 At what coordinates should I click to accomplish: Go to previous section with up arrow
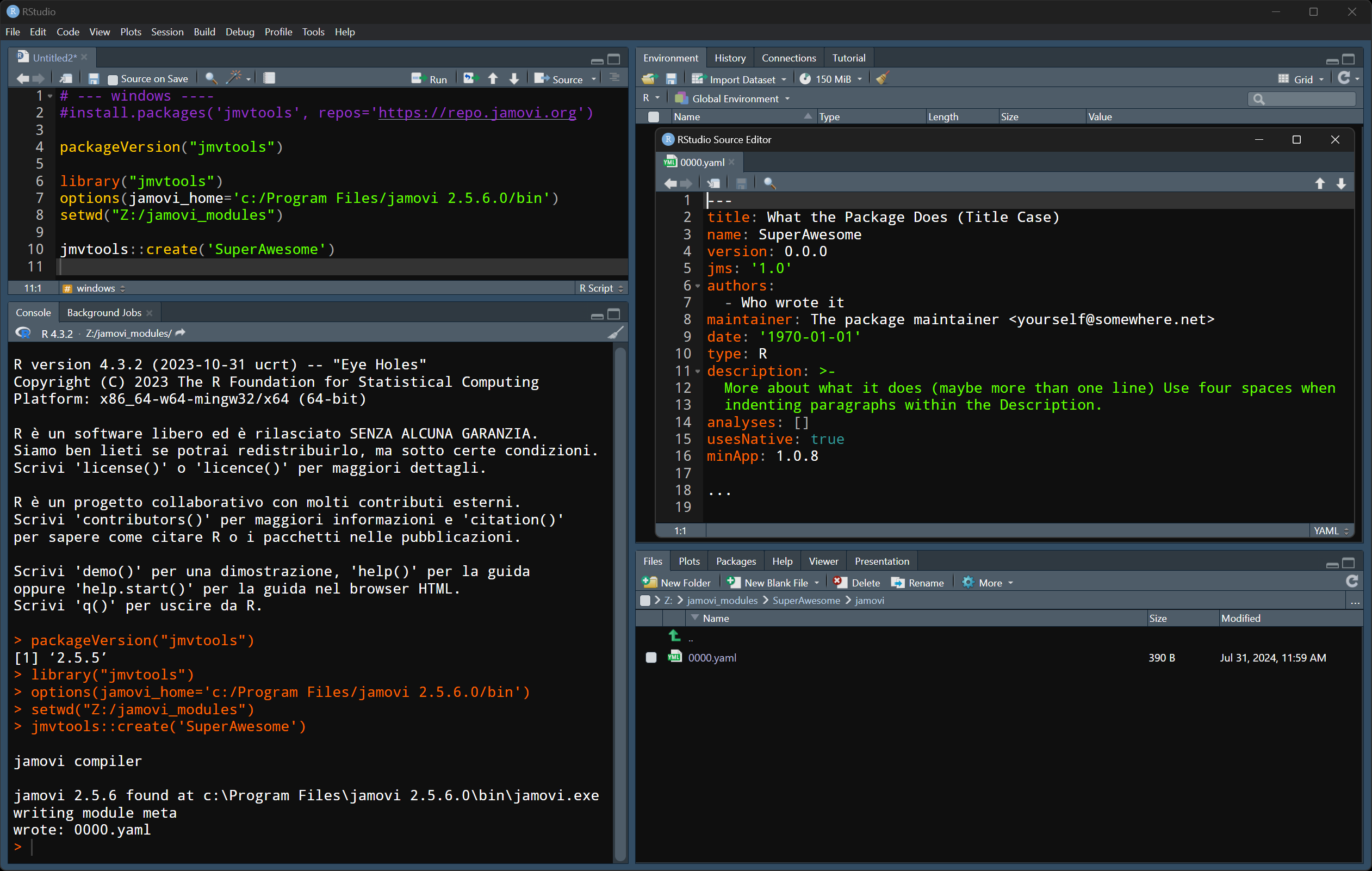[493, 79]
